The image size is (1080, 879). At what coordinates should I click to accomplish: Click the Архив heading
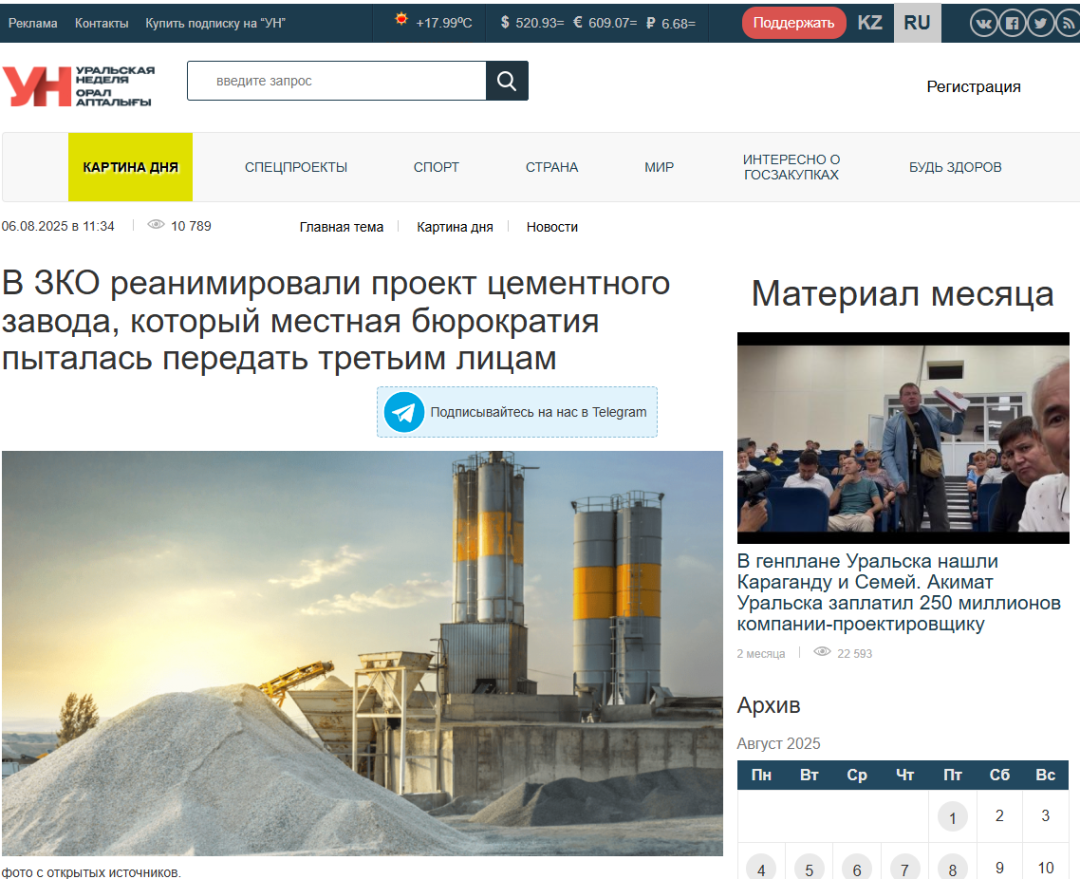click(x=769, y=705)
